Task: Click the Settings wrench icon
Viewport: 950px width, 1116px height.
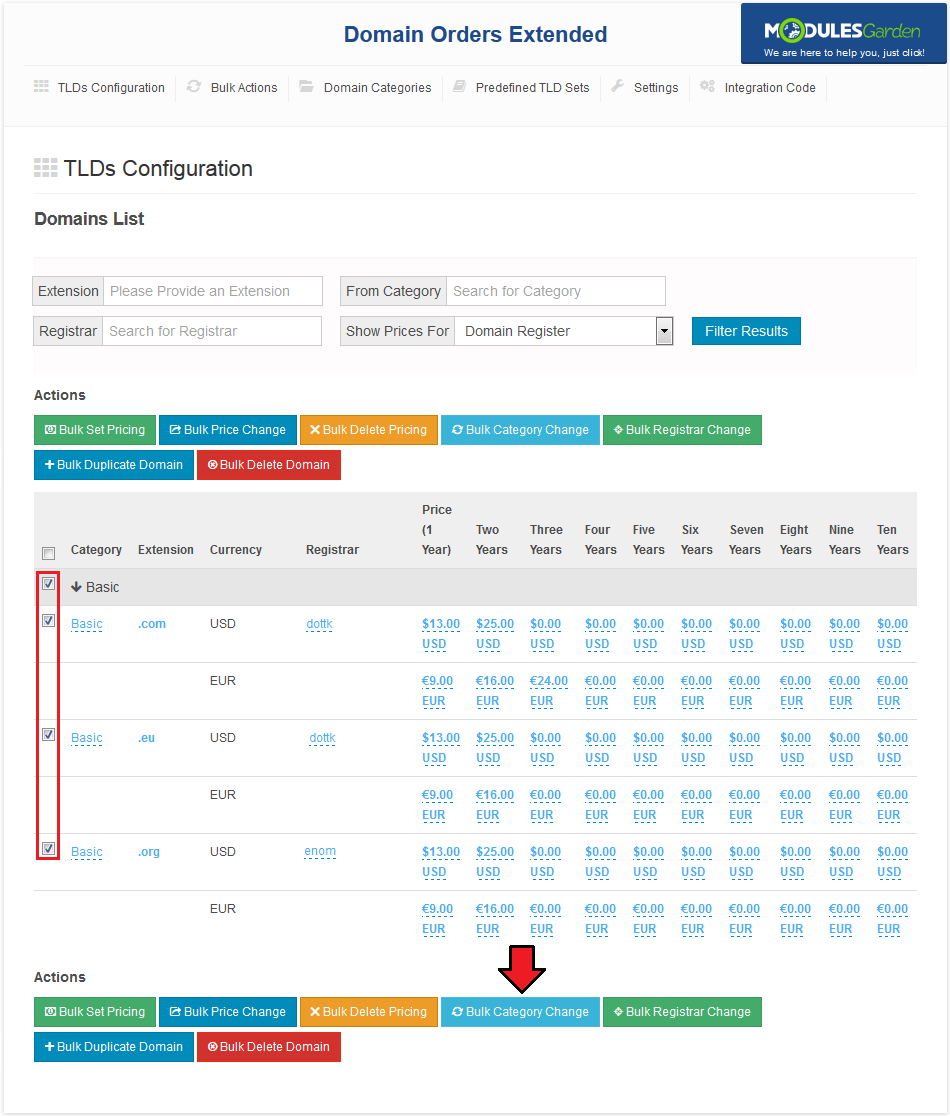Action: (618, 87)
